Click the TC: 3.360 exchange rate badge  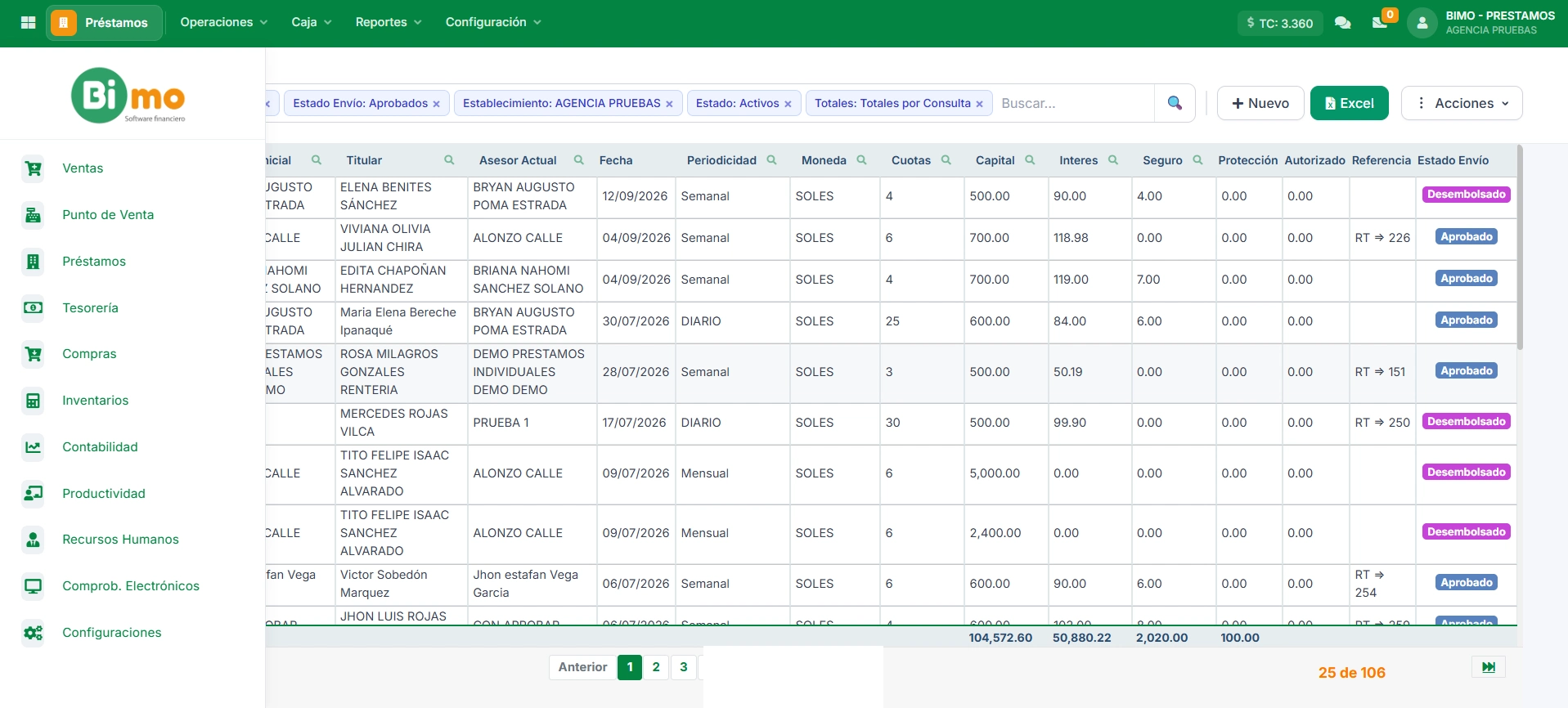coord(1280,23)
